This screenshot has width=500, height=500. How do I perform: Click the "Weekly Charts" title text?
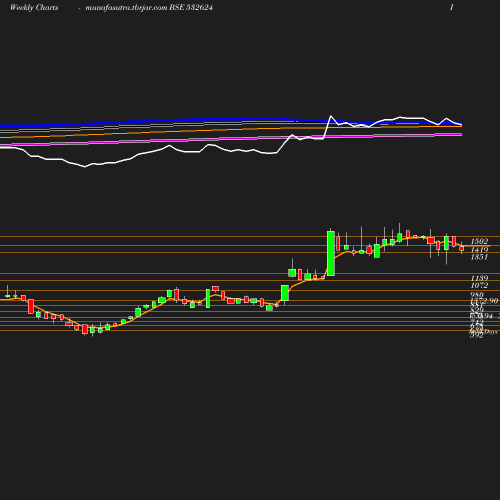pos(34,7)
